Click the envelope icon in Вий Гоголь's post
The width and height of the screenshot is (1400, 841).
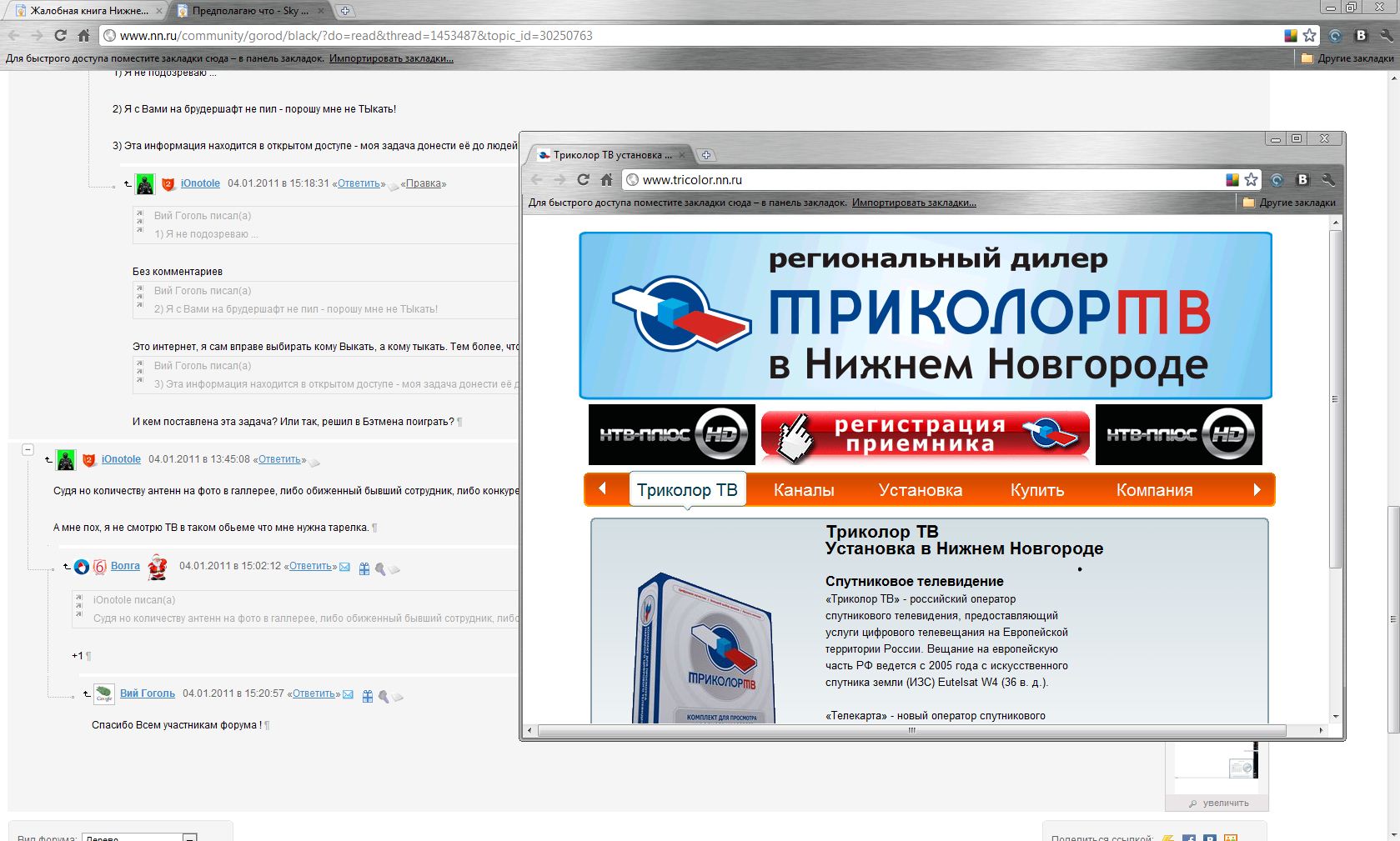348,694
